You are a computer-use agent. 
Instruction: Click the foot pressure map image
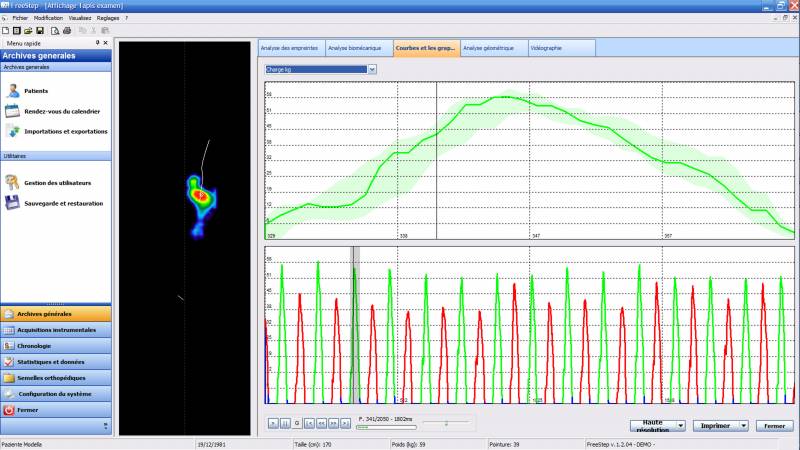(199, 197)
